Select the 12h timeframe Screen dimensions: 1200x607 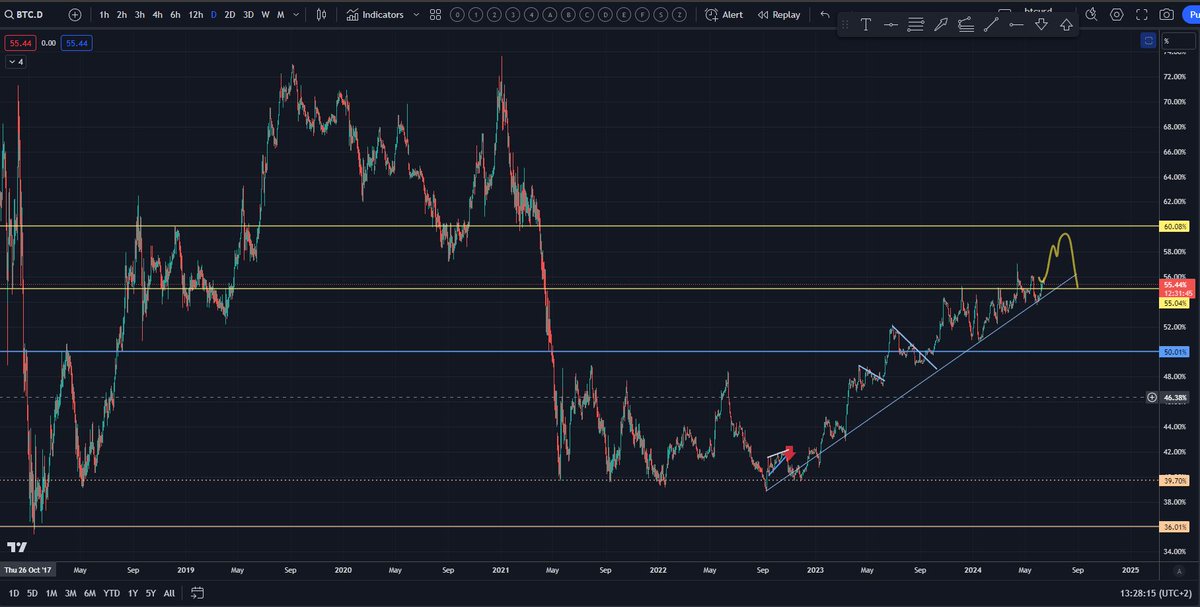pyautogui.click(x=196, y=15)
